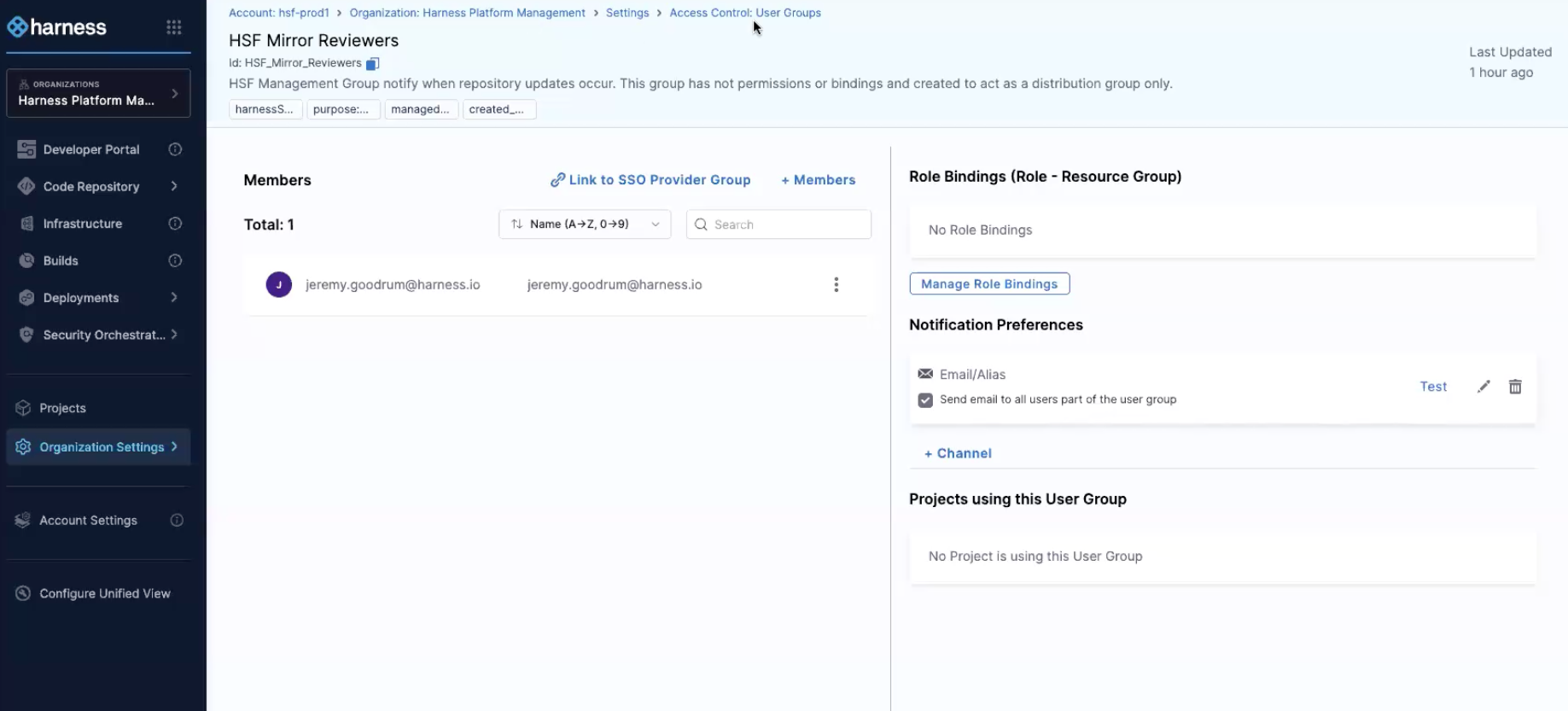The height and width of the screenshot is (711, 1568).
Task: Click Link to SSO Provider Group
Action: (650, 180)
